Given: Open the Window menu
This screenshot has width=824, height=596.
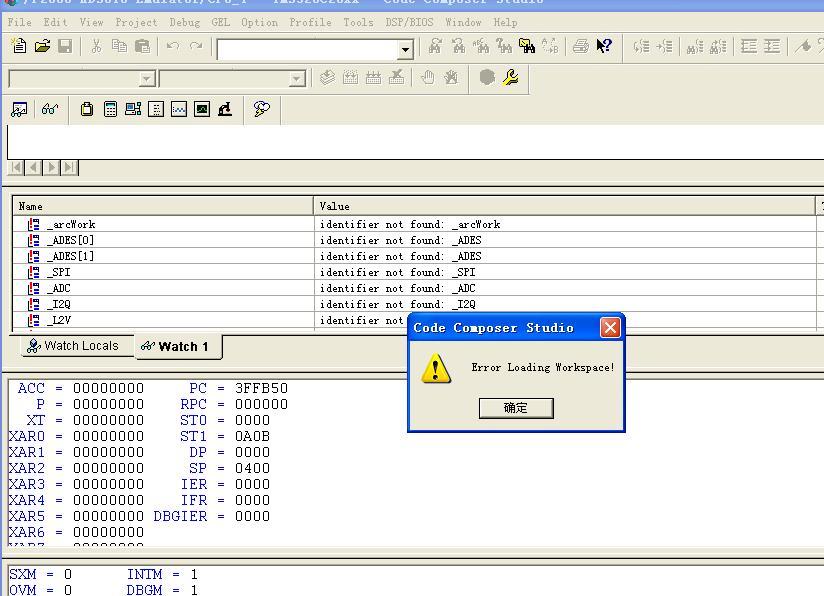Looking at the screenshot, I should coord(463,23).
